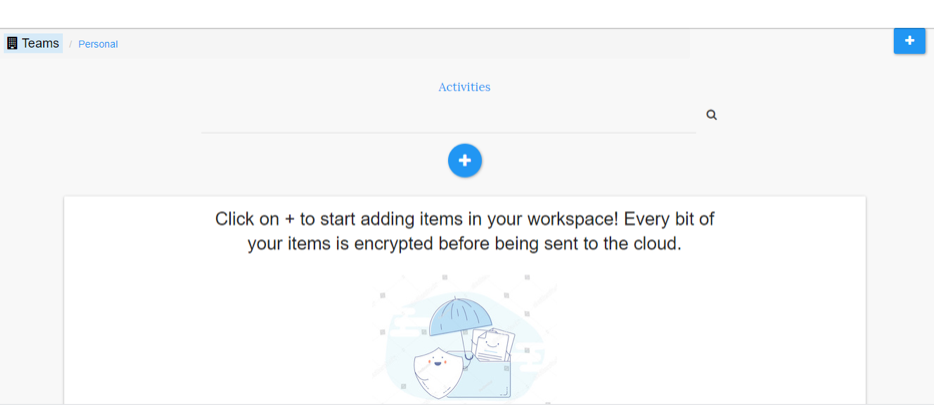Open the Activities link
The width and height of the screenshot is (940, 406).
coord(464,87)
